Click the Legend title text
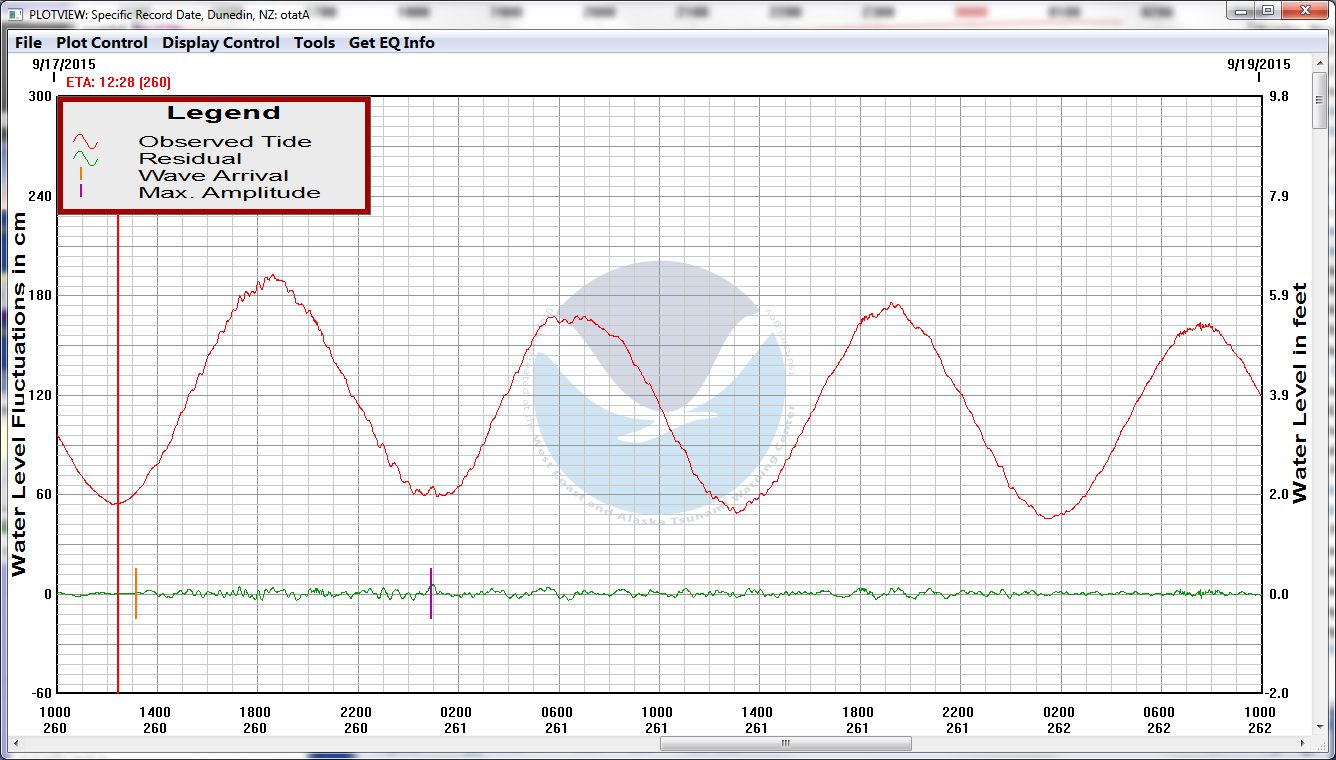 [x=223, y=113]
